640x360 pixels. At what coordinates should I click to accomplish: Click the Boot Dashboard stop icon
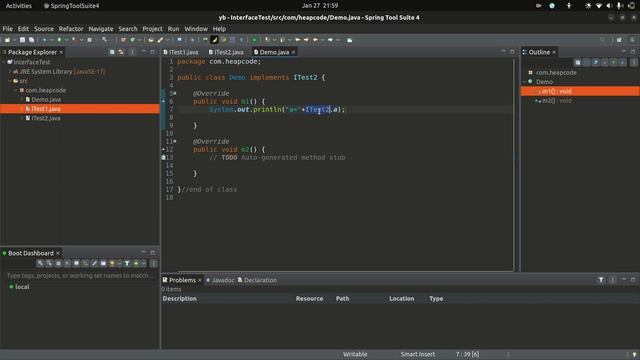click(58, 264)
